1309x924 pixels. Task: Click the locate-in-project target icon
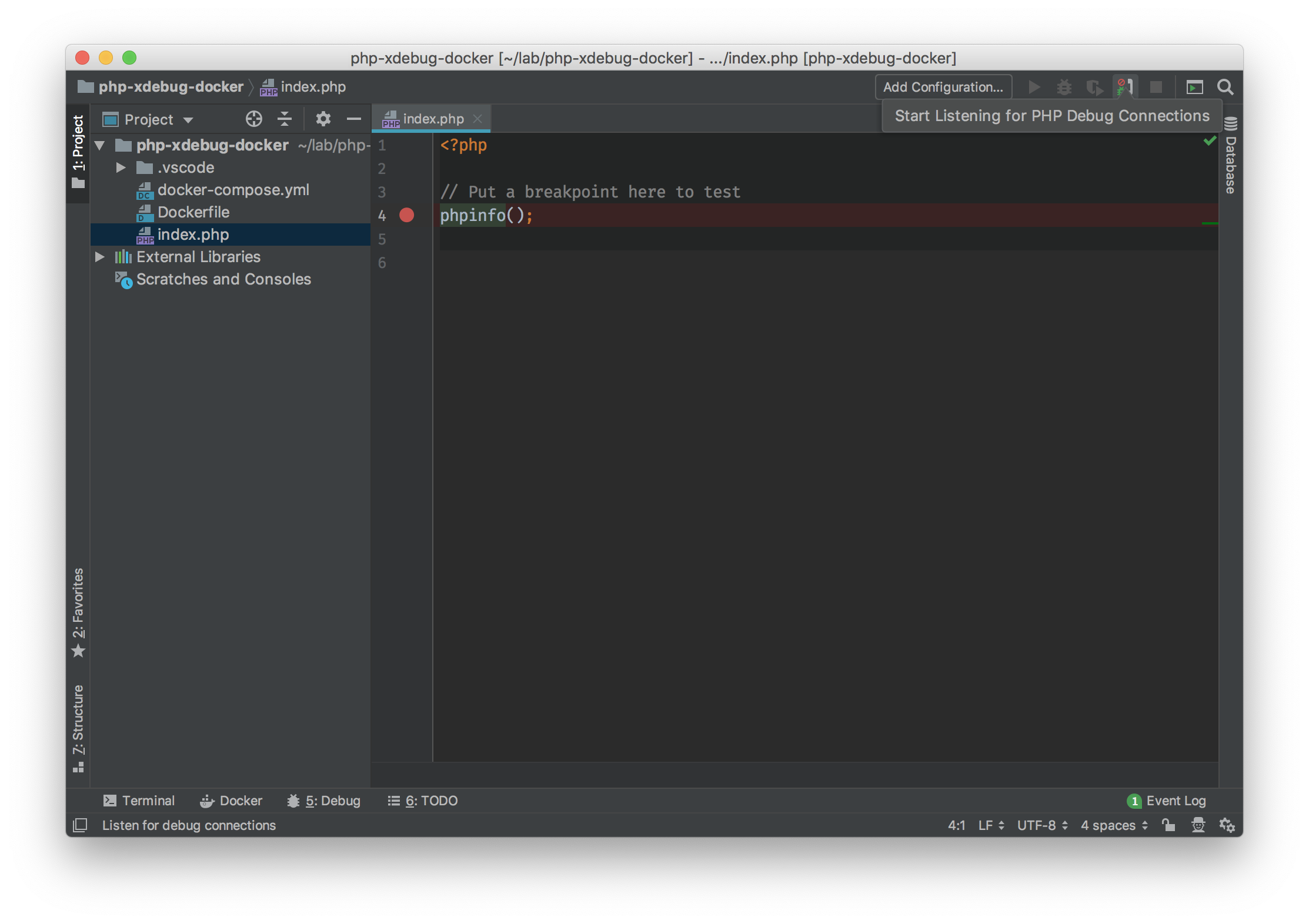pyautogui.click(x=253, y=119)
